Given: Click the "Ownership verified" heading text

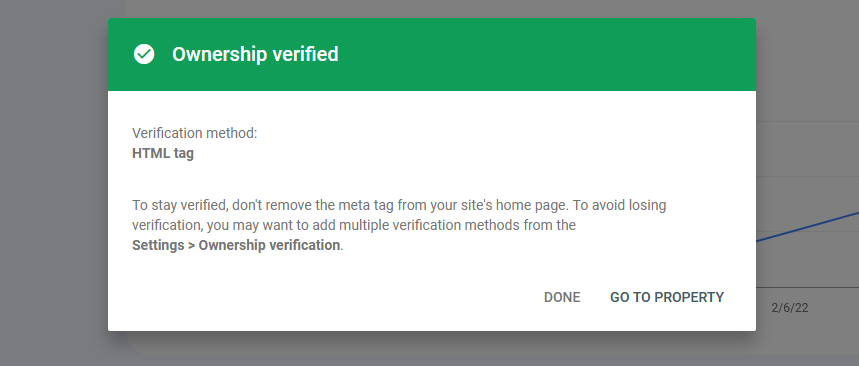Looking at the screenshot, I should point(255,54).
